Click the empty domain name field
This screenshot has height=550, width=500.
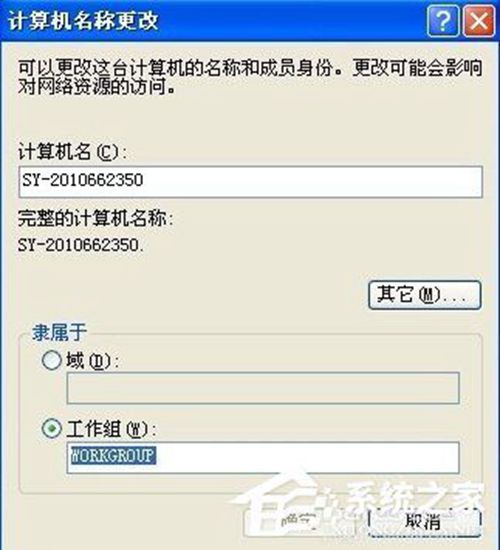click(x=263, y=388)
